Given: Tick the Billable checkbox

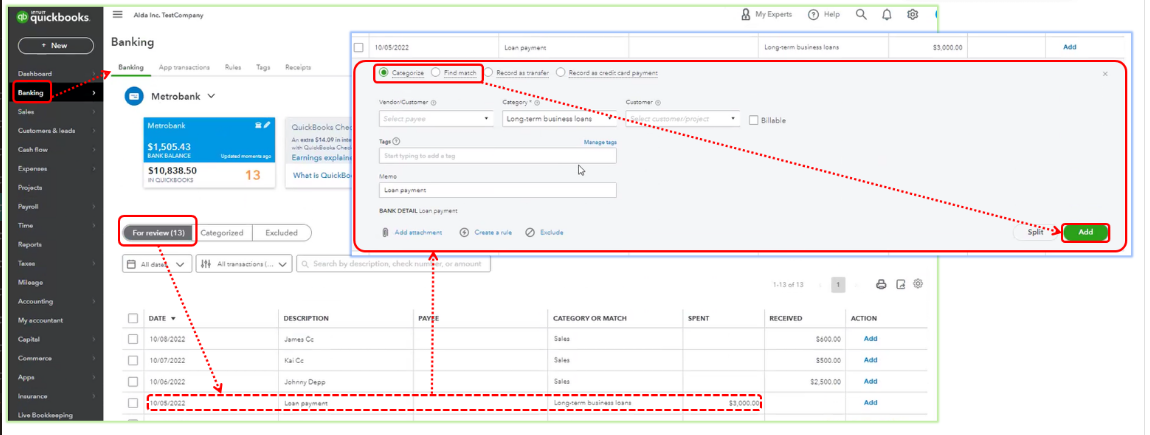Looking at the screenshot, I should click(753, 120).
